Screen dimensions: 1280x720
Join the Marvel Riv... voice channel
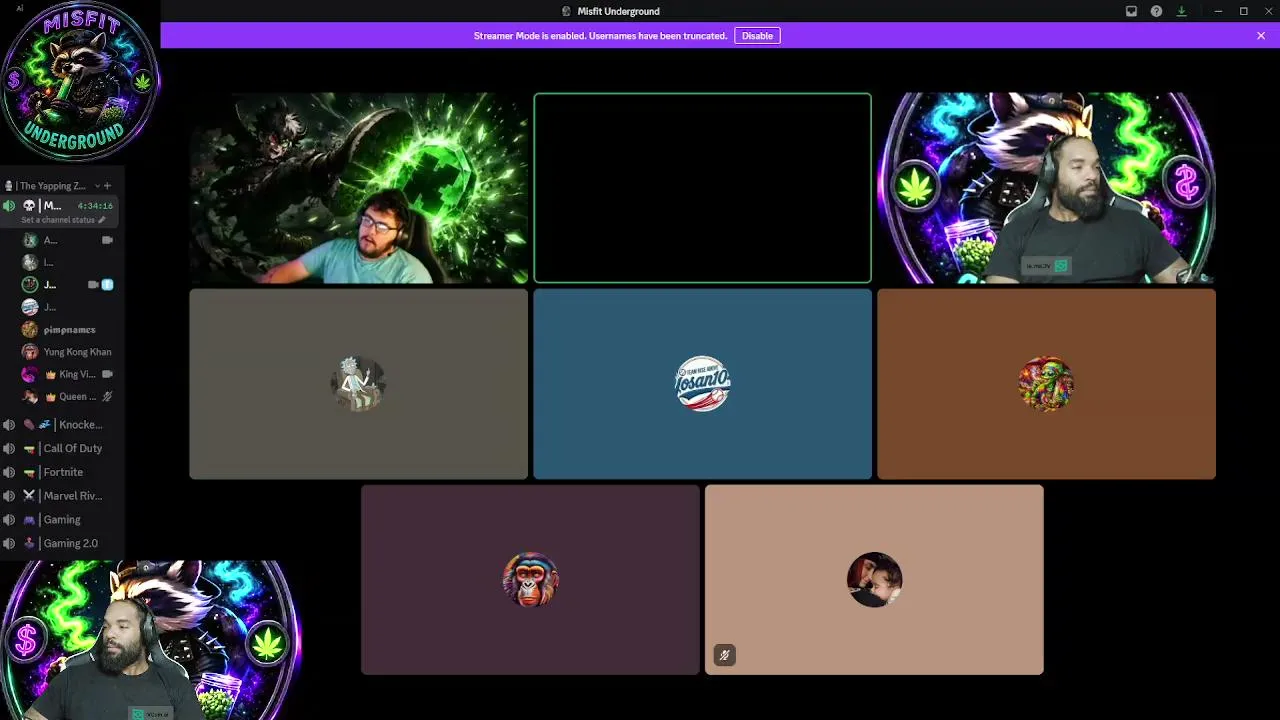(60, 496)
